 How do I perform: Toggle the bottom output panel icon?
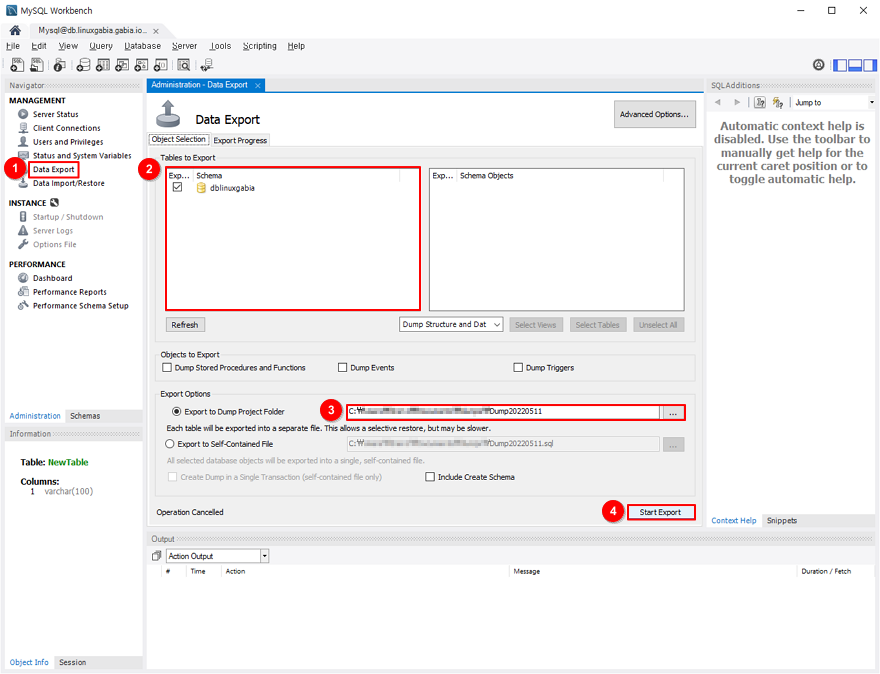click(x=855, y=65)
